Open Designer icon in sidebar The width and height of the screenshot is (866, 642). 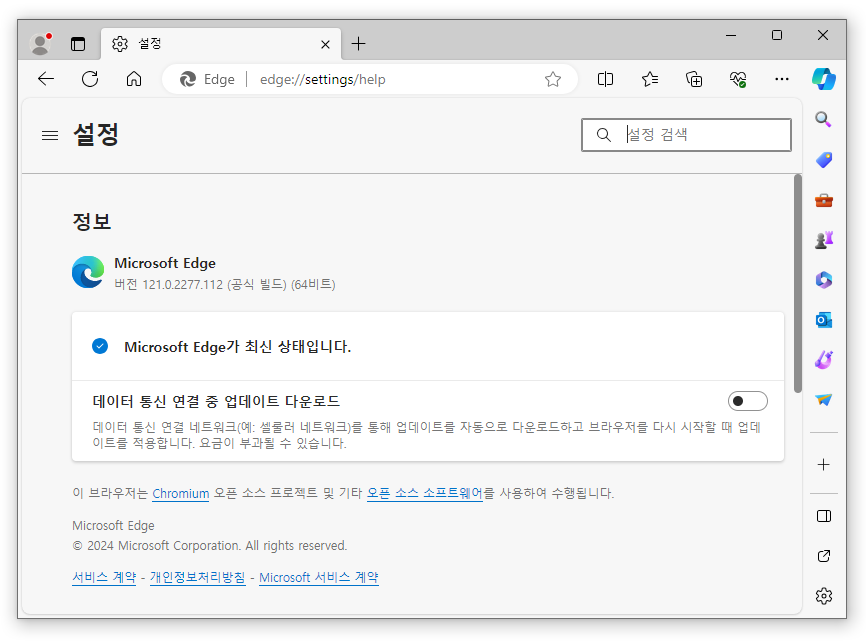point(823,360)
